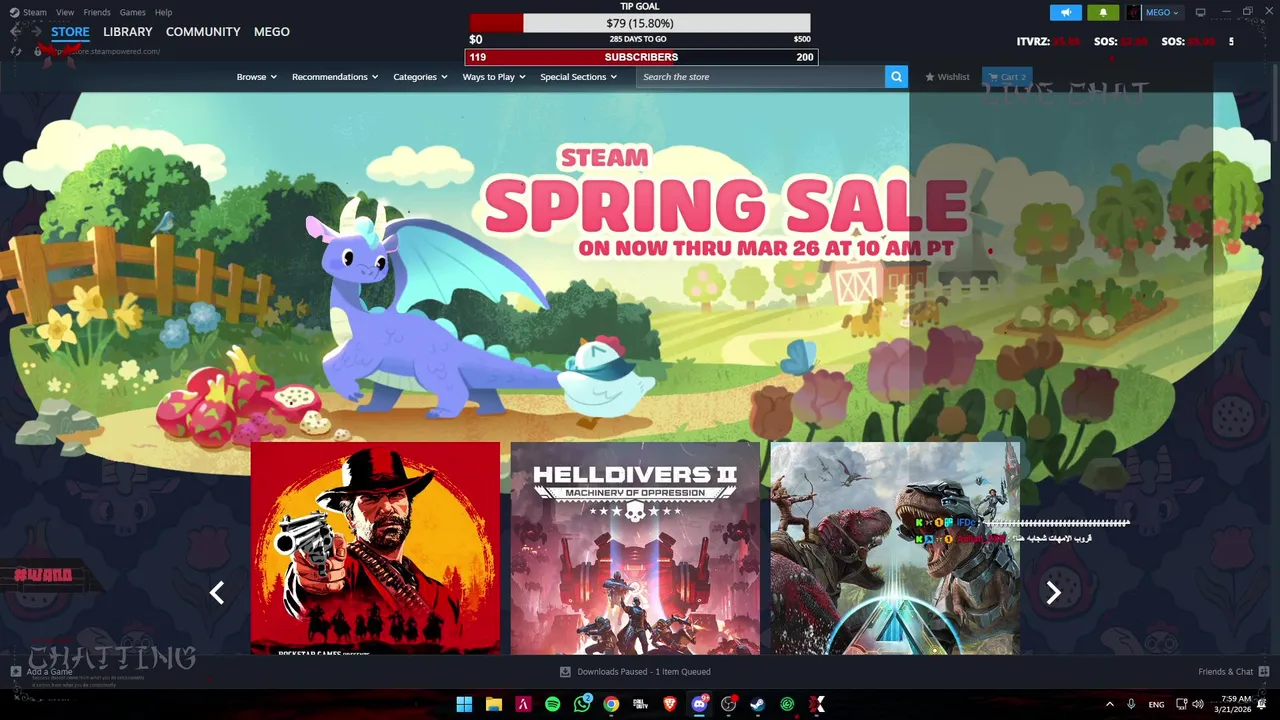This screenshot has width=1280, height=720.
Task: Switch to the STORE tab
Action: [x=70, y=32]
